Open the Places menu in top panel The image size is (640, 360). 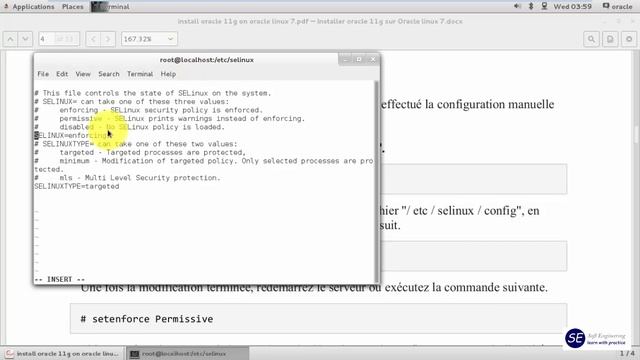[x=73, y=7]
